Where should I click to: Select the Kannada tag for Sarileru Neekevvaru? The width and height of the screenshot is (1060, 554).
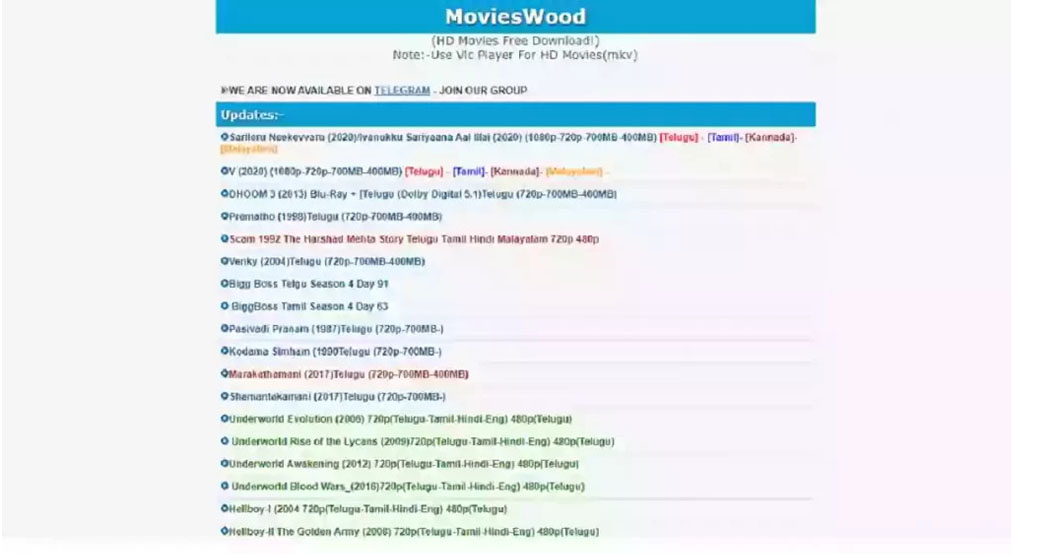pos(769,137)
